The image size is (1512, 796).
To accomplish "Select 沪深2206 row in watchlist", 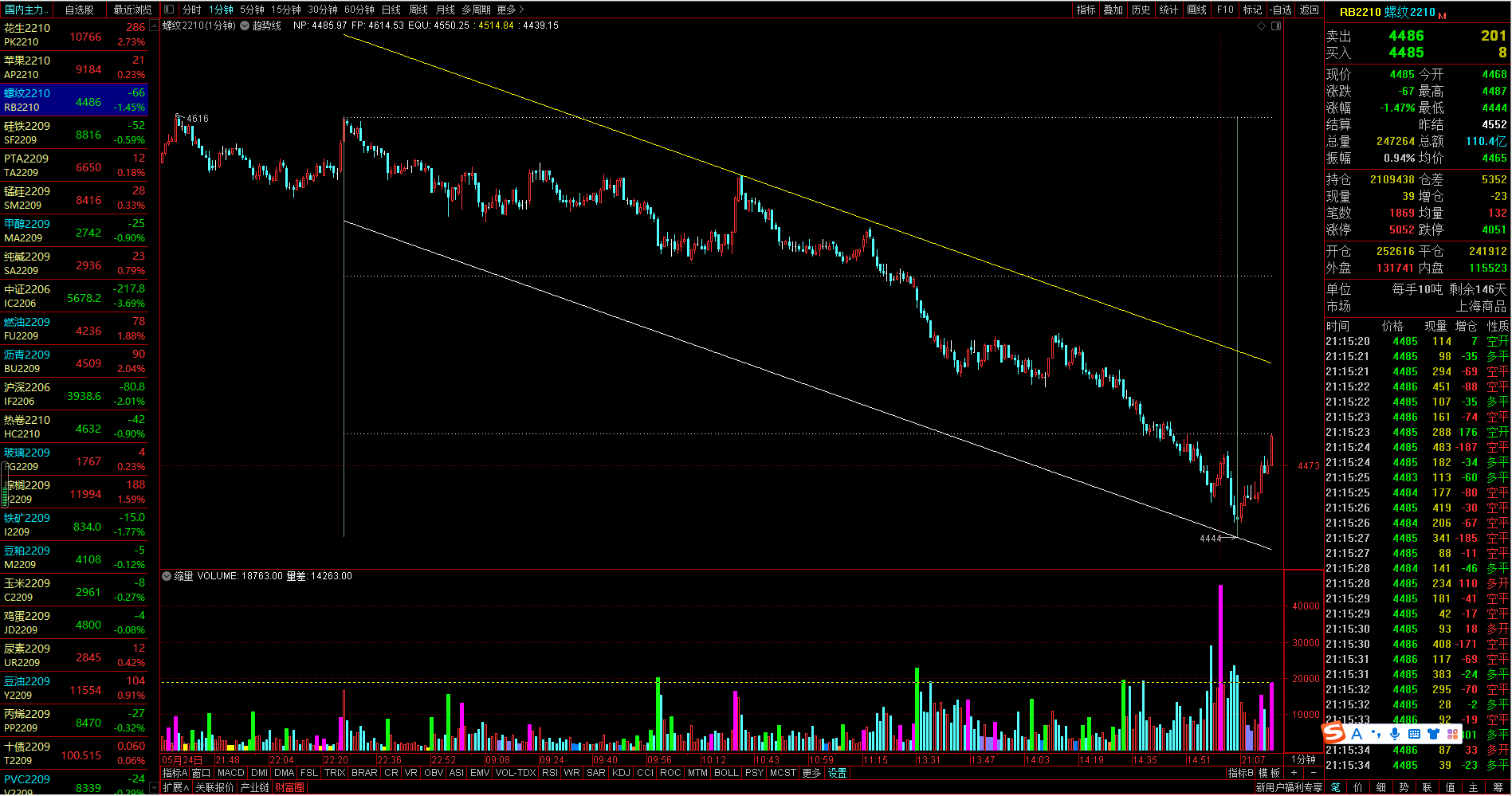I will tap(74, 394).
